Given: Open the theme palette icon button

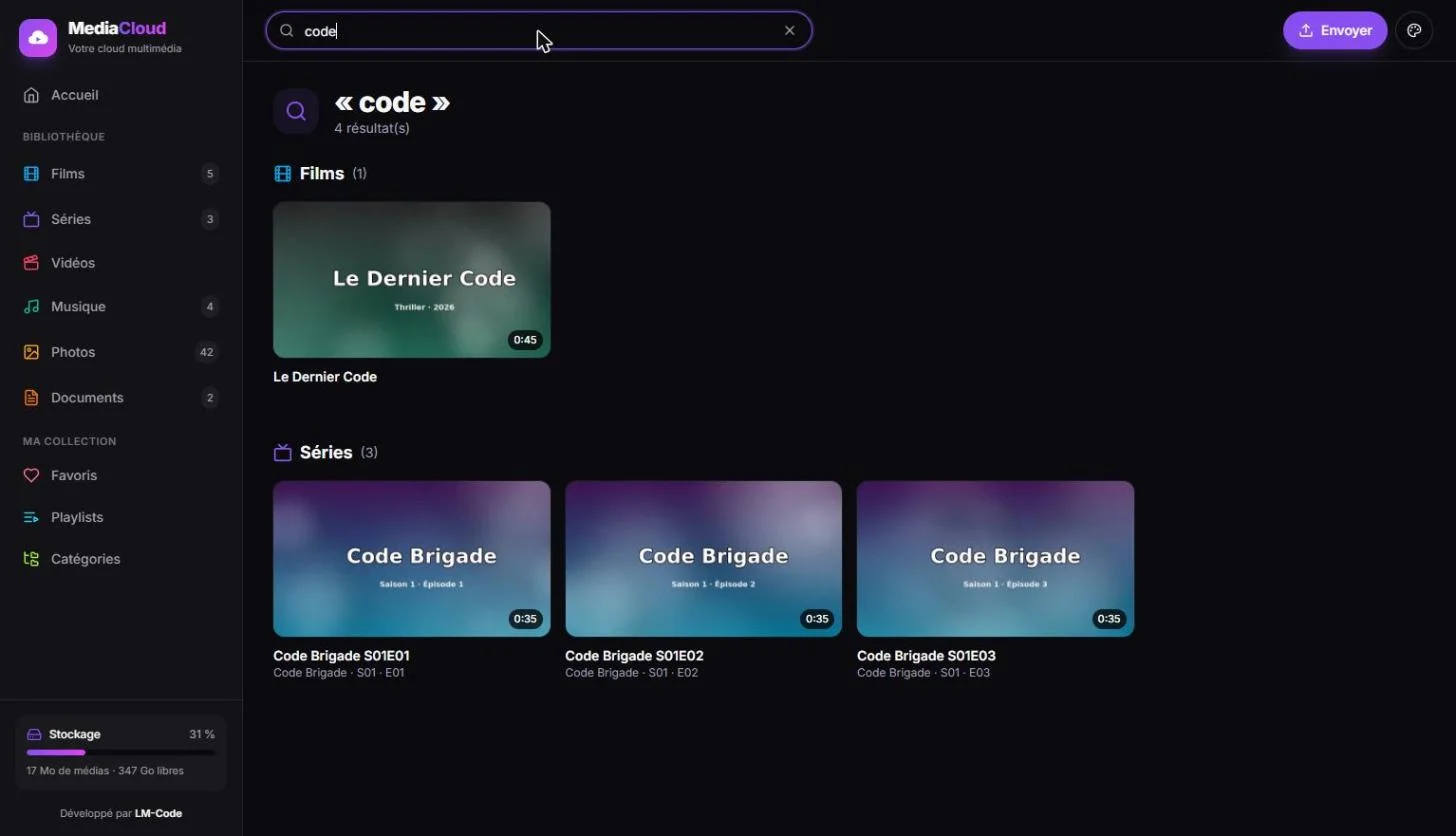Looking at the screenshot, I should tap(1414, 31).
